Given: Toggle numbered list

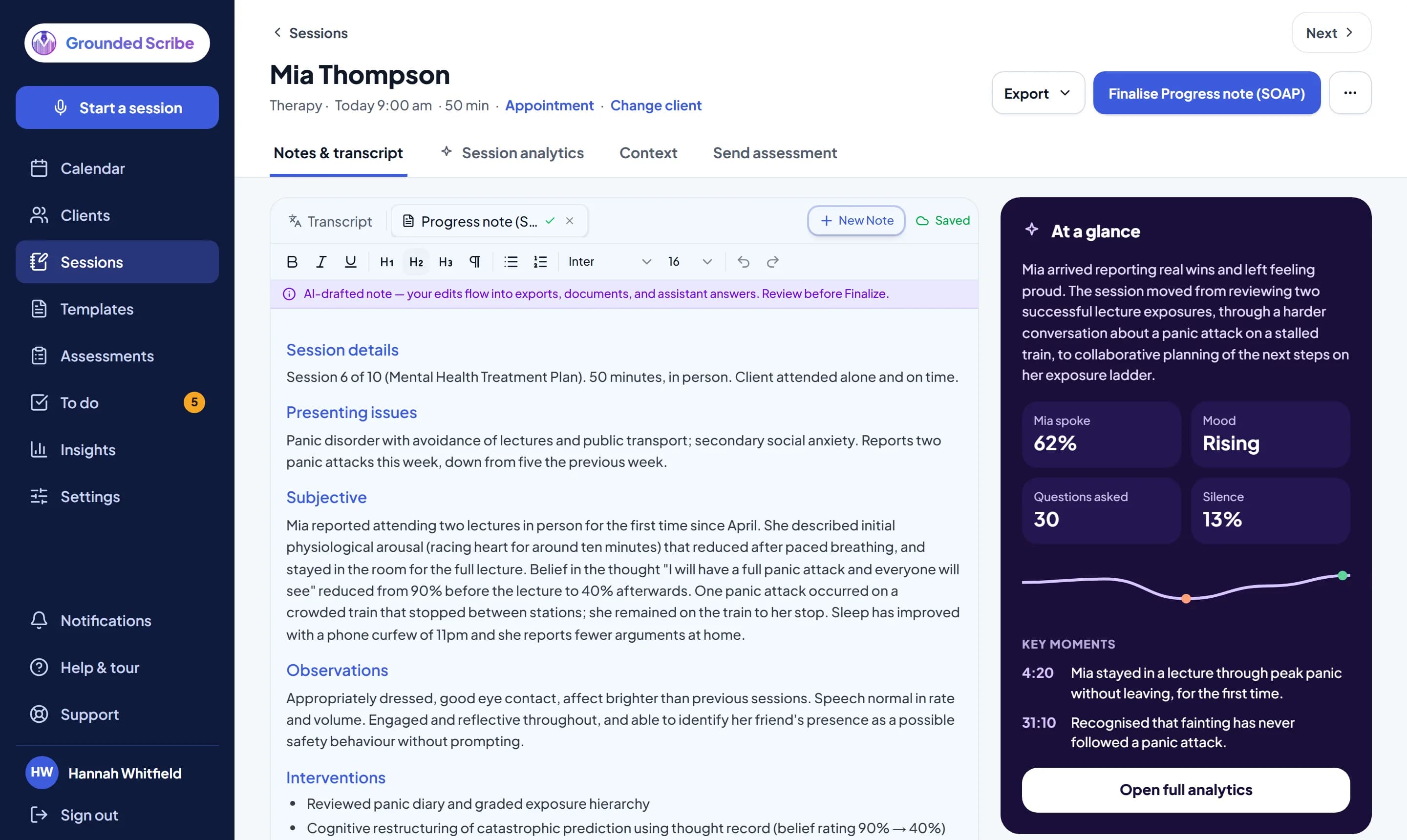Looking at the screenshot, I should pyautogui.click(x=540, y=261).
